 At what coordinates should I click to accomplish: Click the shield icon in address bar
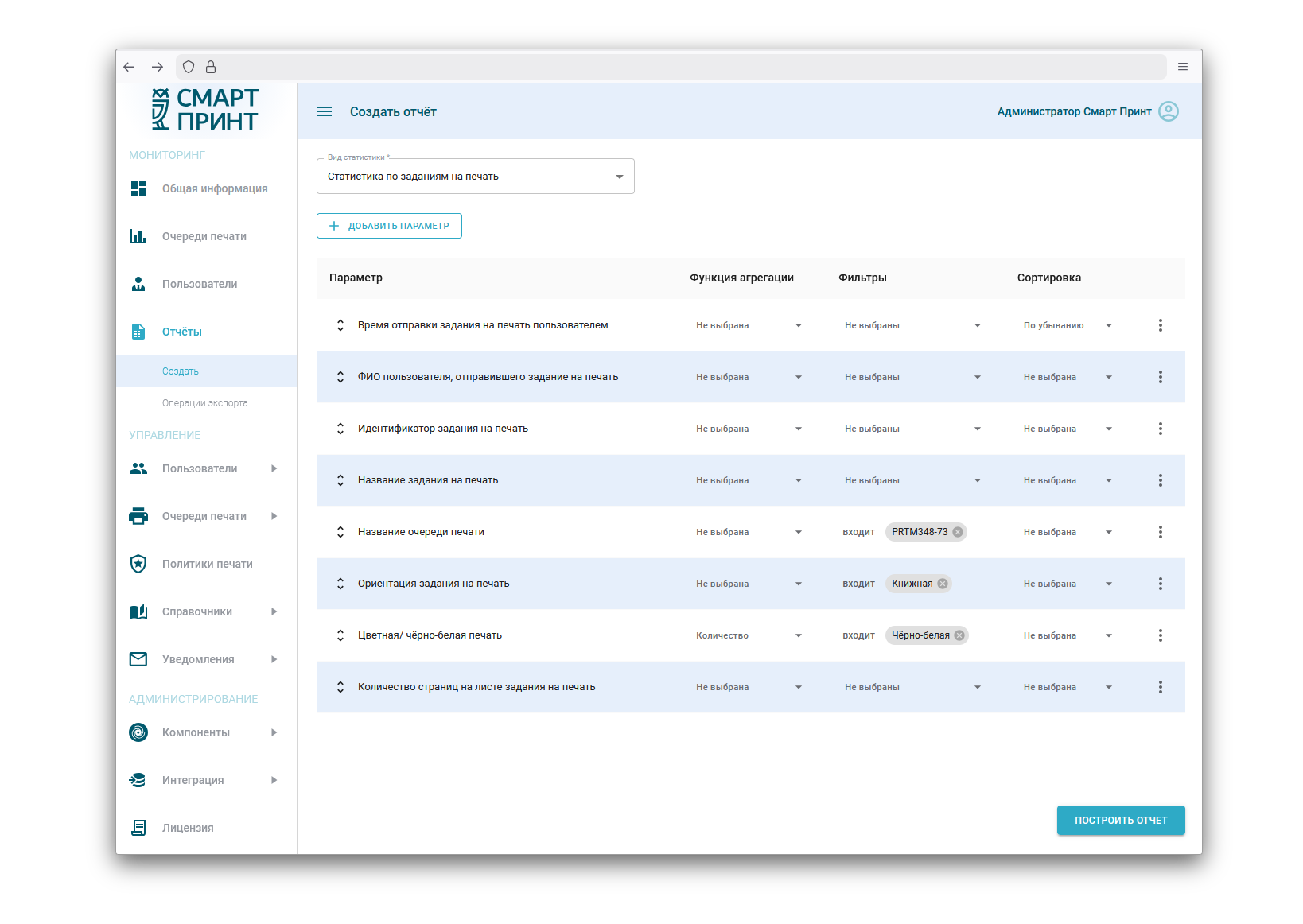[189, 67]
